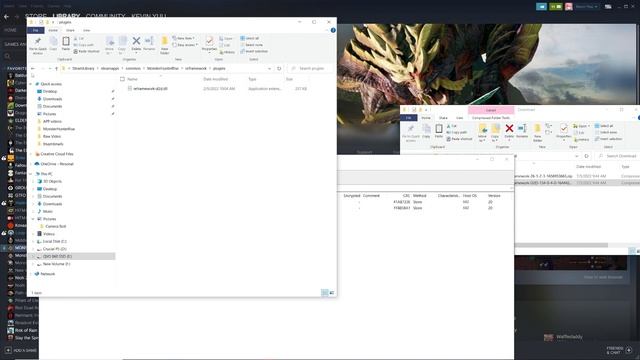The height and width of the screenshot is (360, 640).
Task: Click the Downloads window horizontal scrollbar
Action: (561, 245)
